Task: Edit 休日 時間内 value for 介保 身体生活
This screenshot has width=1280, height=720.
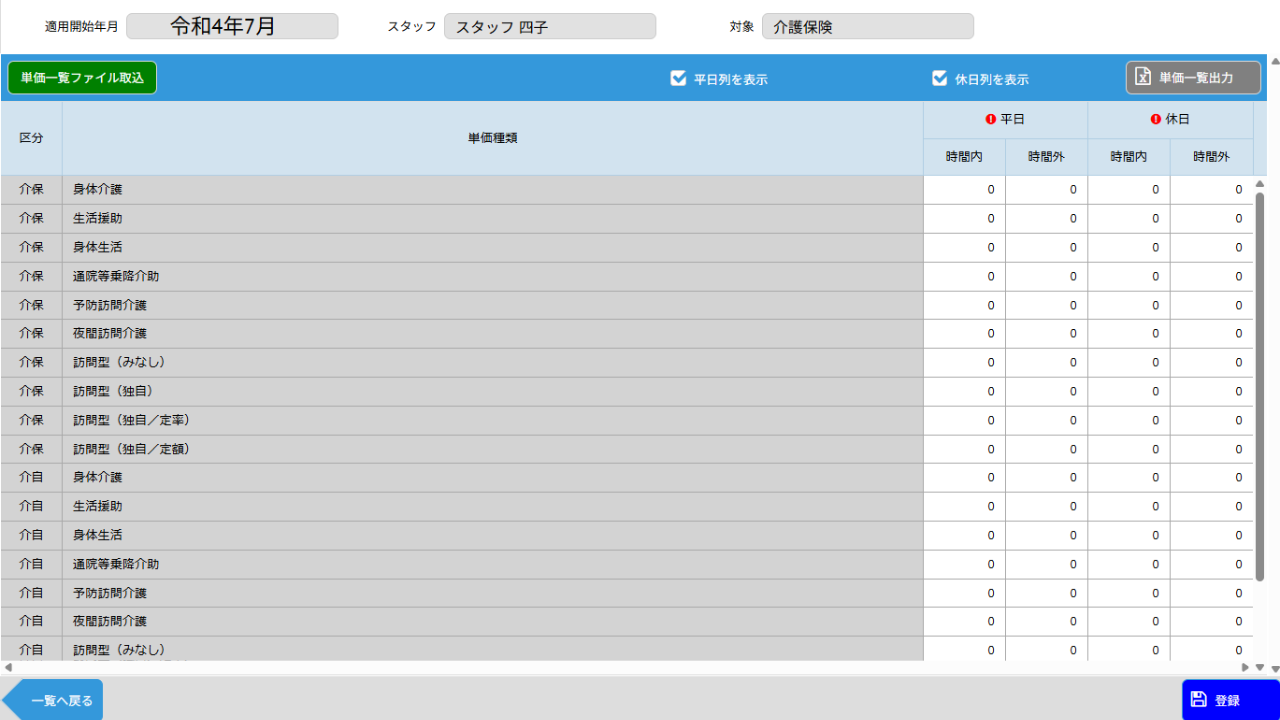Action: (1129, 248)
